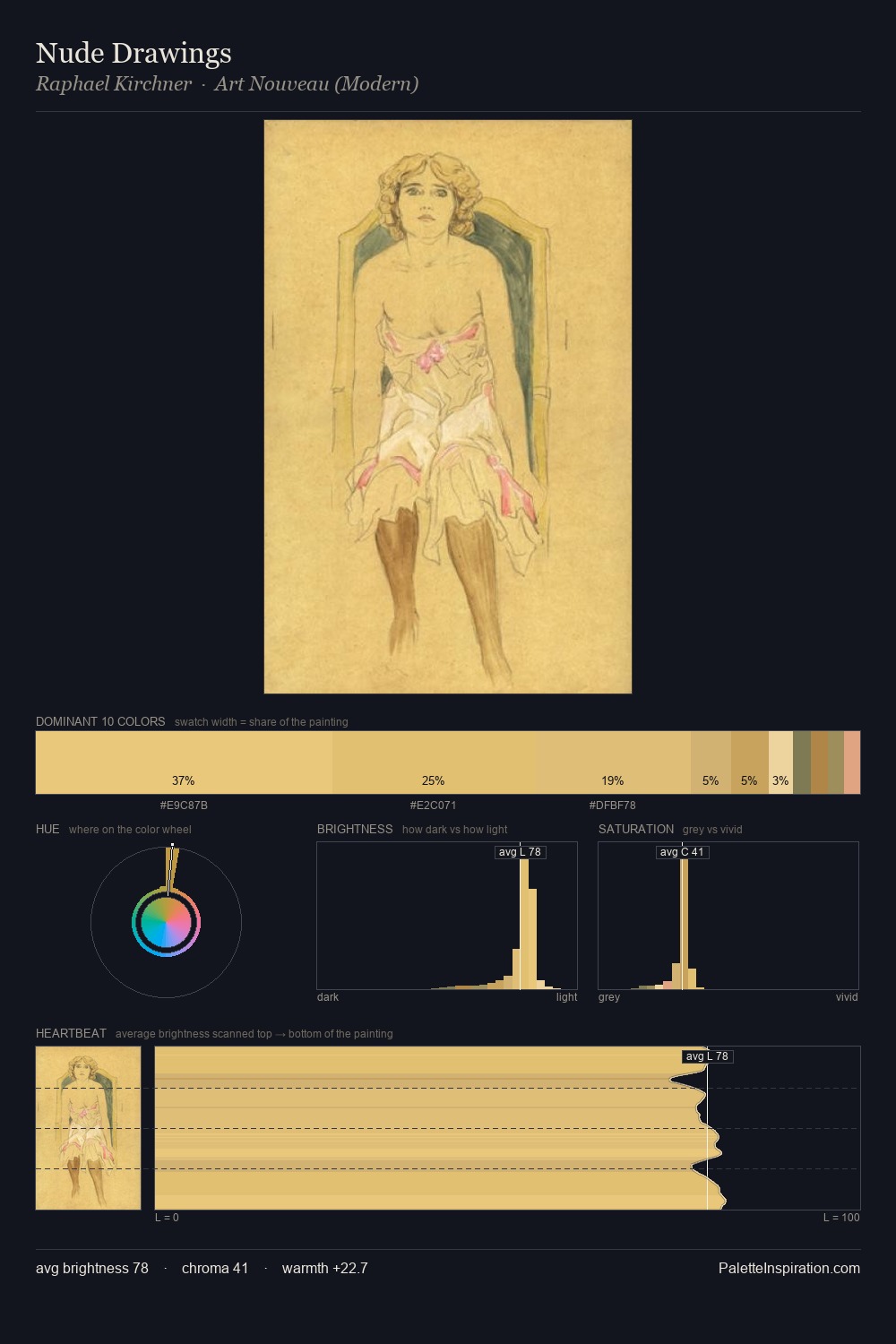Click the 'avg L 78' tag in Heartbeat

[707, 1056]
